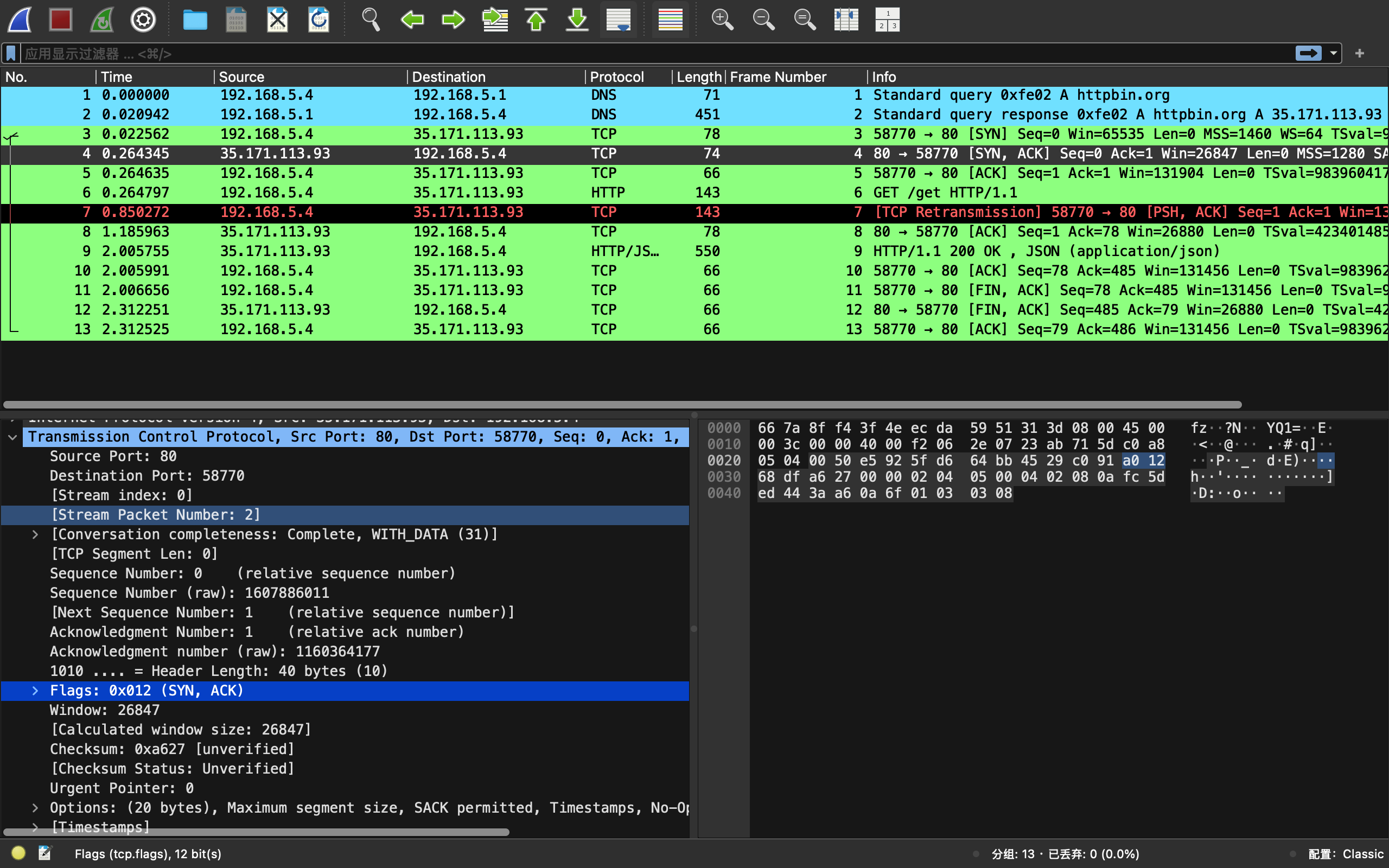Viewport: 1389px width, 868px height.
Task: Select Window: 26847 field
Action: coord(345,710)
